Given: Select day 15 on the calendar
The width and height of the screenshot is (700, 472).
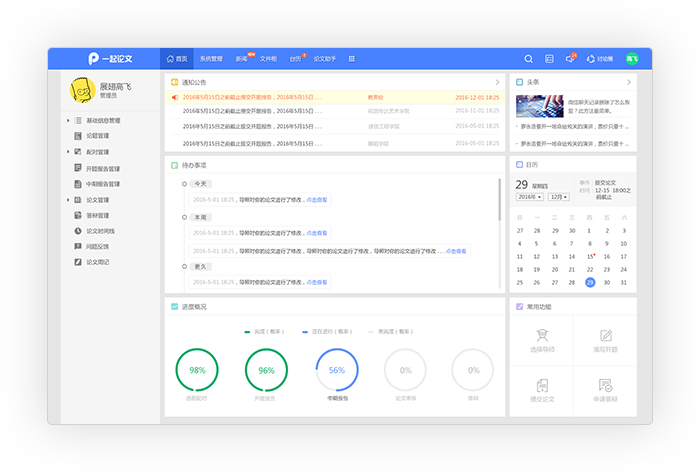Looking at the screenshot, I should (590, 256).
